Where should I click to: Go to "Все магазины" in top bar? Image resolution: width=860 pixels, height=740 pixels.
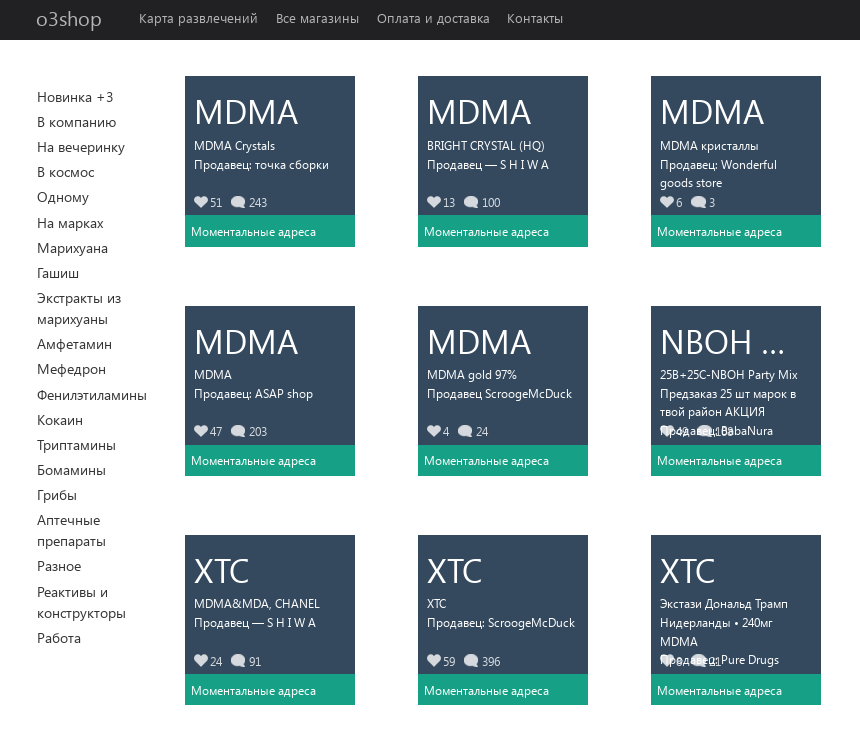pyautogui.click(x=317, y=19)
